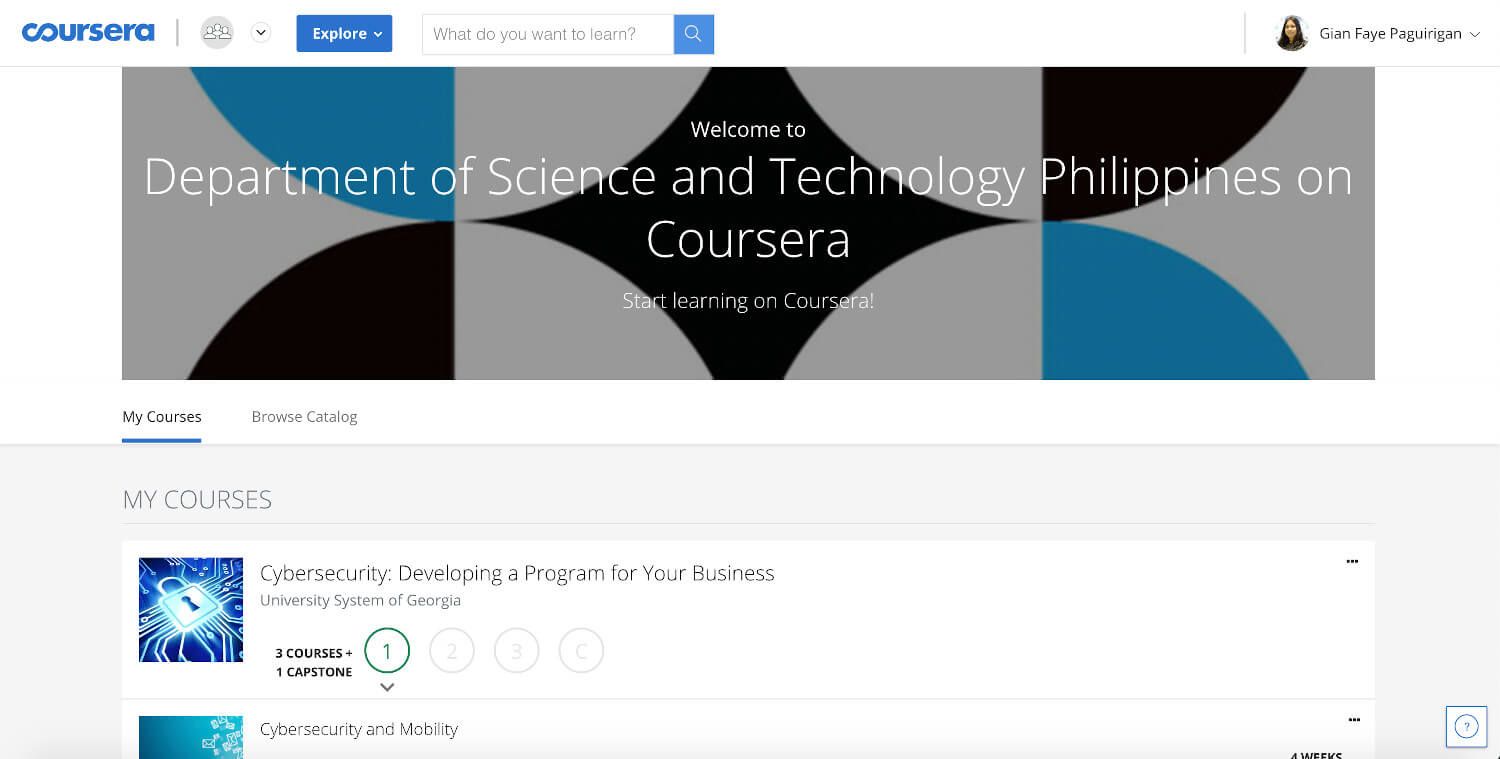Viewport: 1500px width, 759px height.
Task: Click the magnifier search button
Action: click(694, 34)
